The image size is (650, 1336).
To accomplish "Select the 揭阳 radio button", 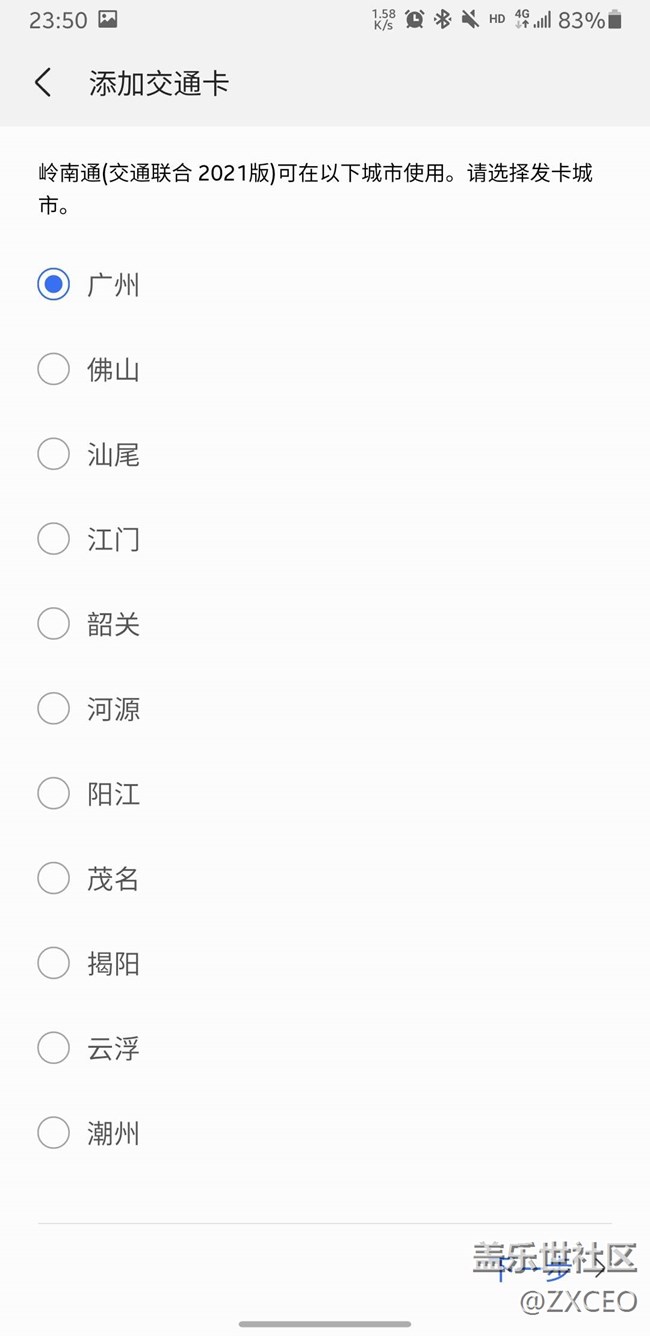I will click(x=53, y=964).
